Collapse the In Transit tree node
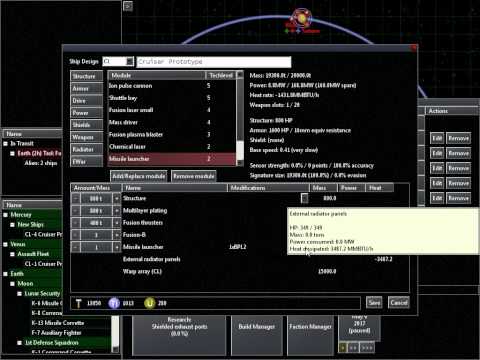This screenshot has height=360, width=480. [x=5, y=144]
